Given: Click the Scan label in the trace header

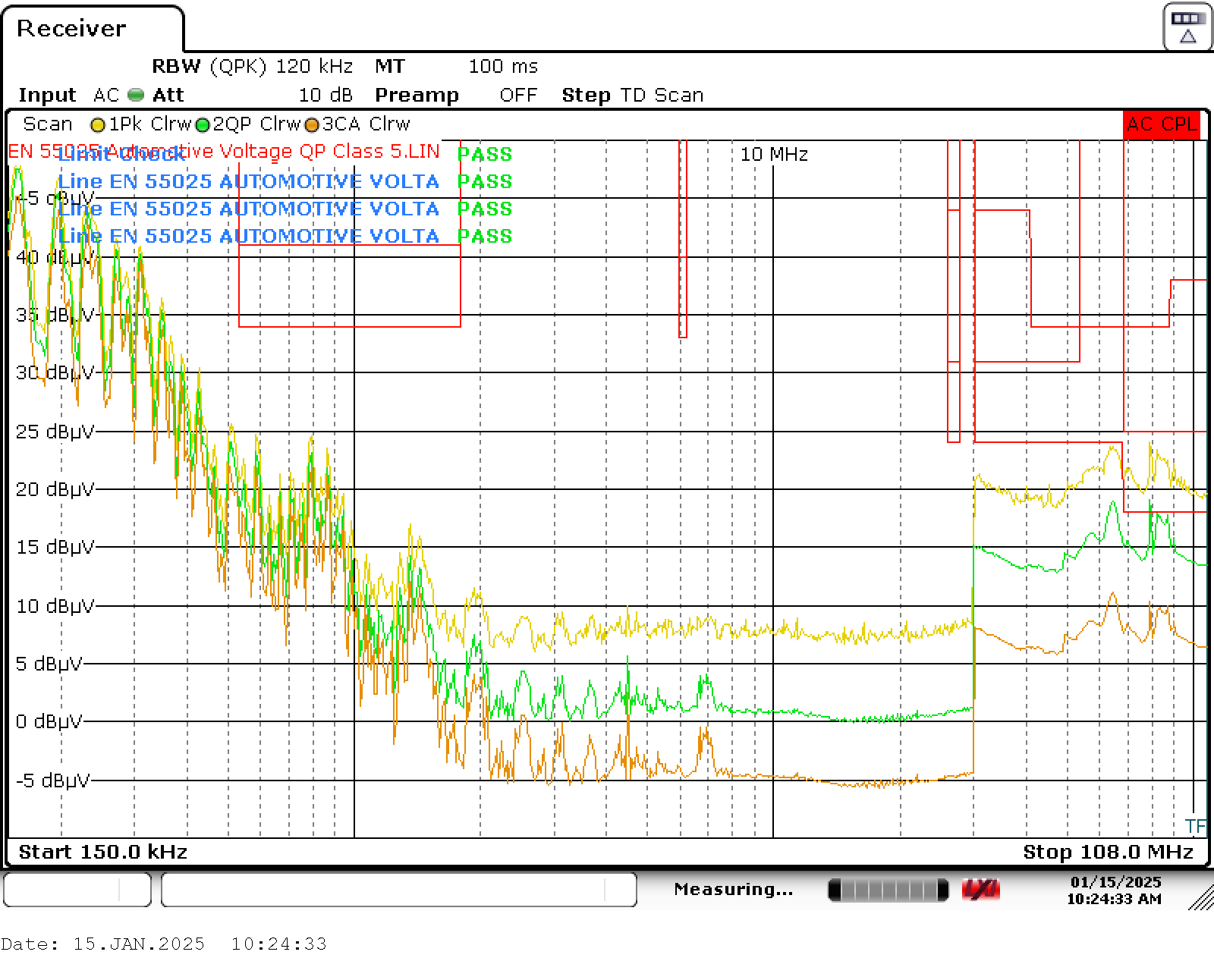Looking at the screenshot, I should [x=48, y=124].
